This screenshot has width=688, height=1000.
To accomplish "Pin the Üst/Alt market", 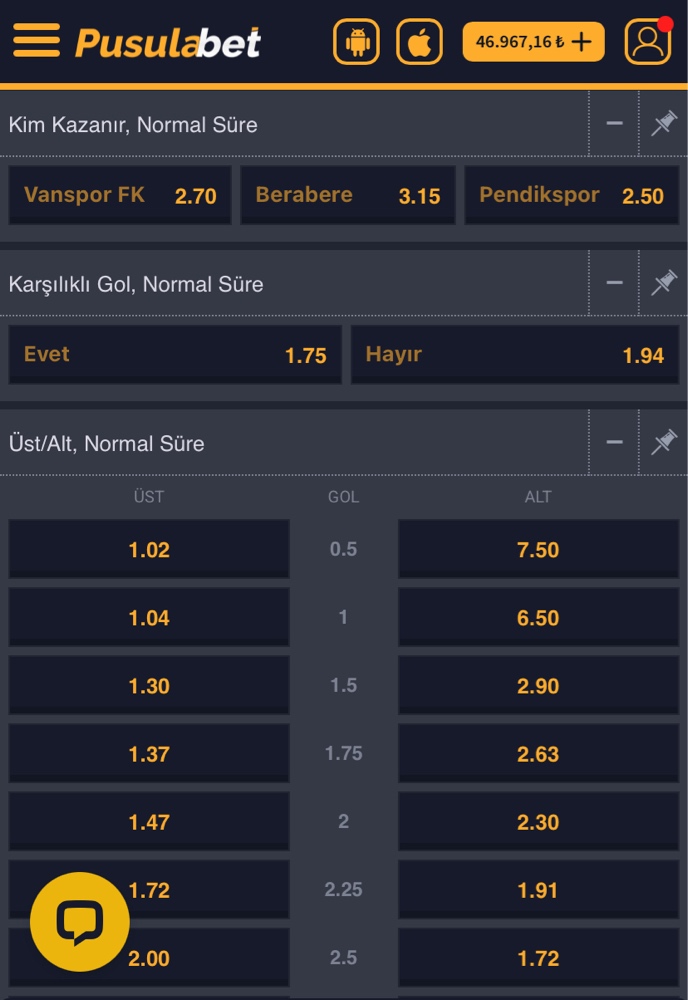I will click(663, 443).
